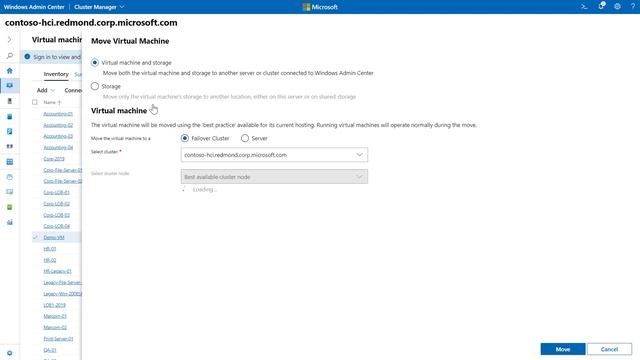Open the Accounting-01 virtual machine link
Screen dimensions: 640x360
pos(58,114)
